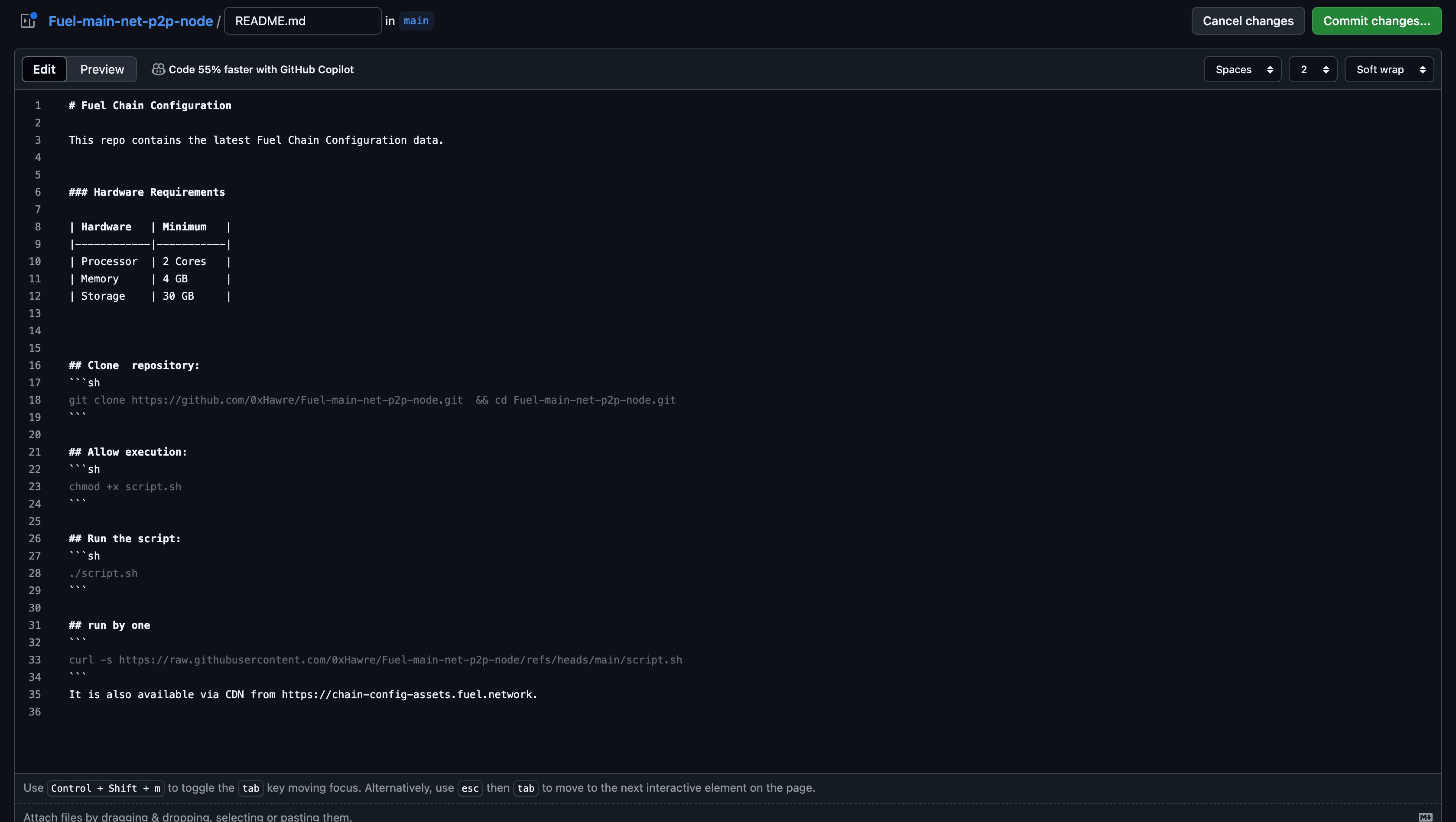Image resolution: width=1456 pixels, height=822 pixels.
Task: Click the '### Hardware Requirements' heading line
Action: tap(147, 192)
